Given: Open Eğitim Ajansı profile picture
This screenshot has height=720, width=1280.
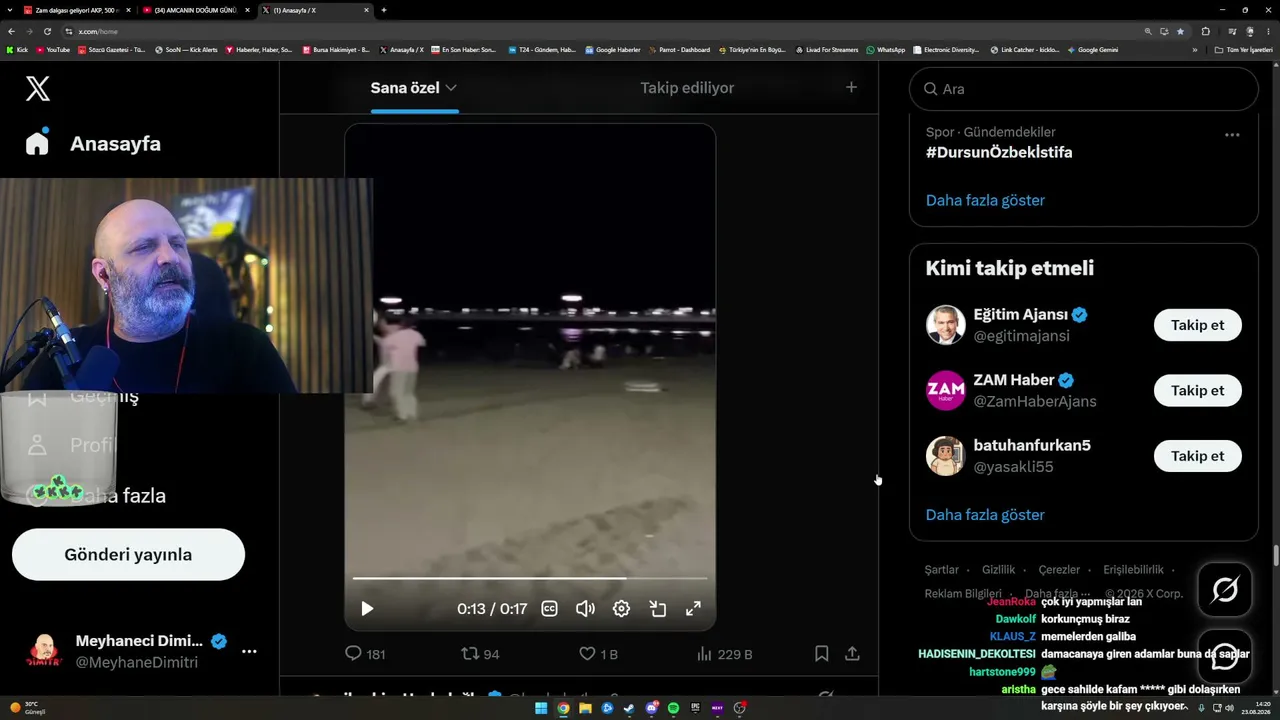Looking at the screenshot, I should tap(945, 325).
